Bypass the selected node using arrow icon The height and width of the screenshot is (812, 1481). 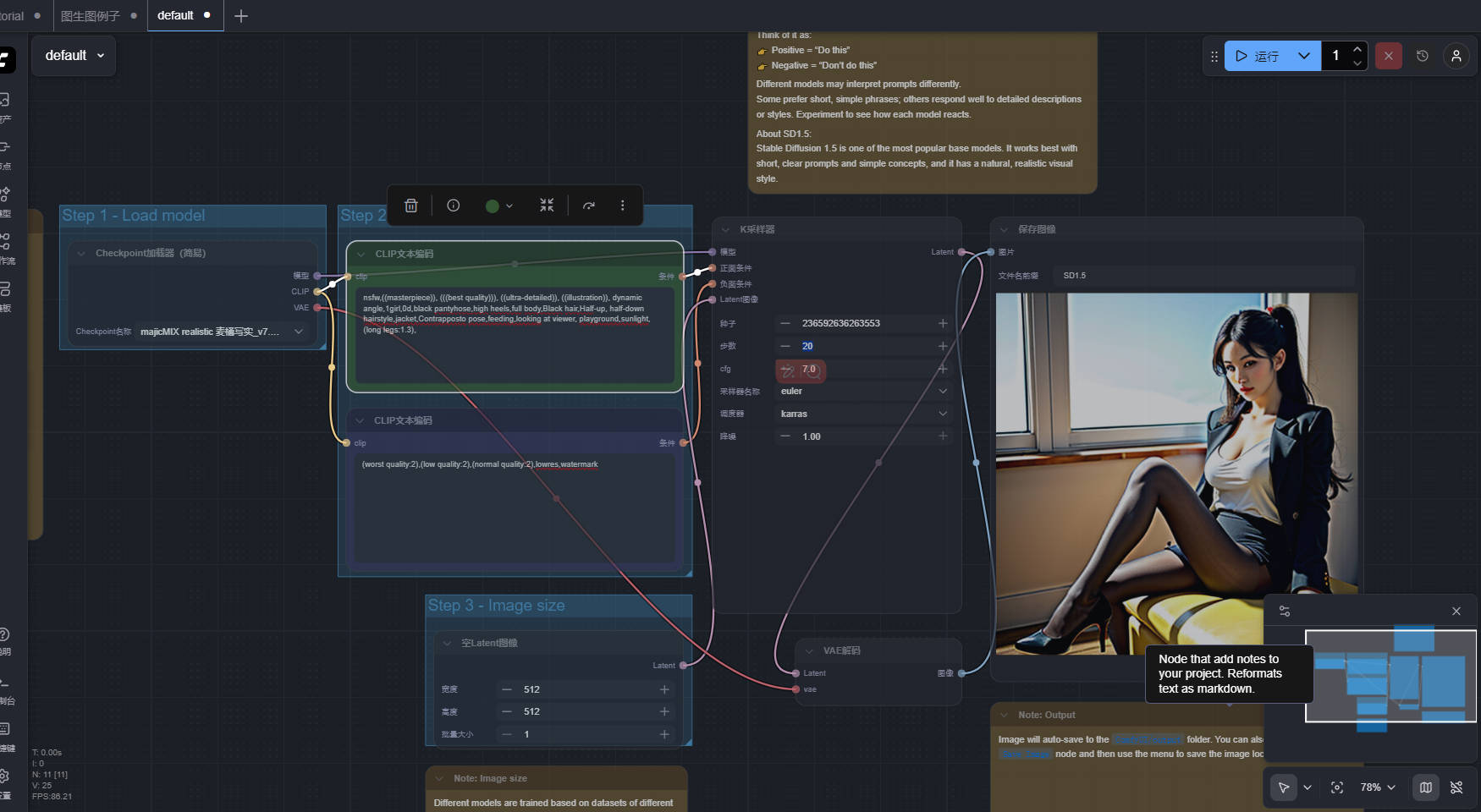click(589, 206)
